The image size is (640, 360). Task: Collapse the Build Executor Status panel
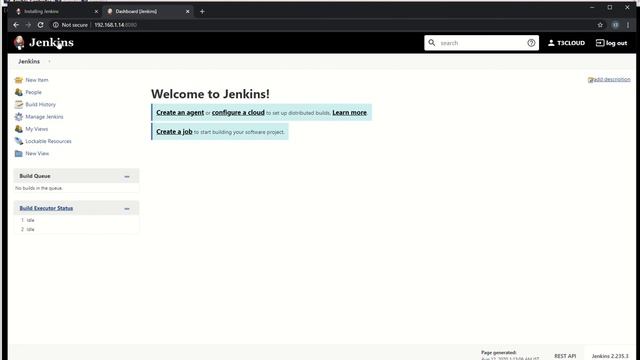pos(127,209)
